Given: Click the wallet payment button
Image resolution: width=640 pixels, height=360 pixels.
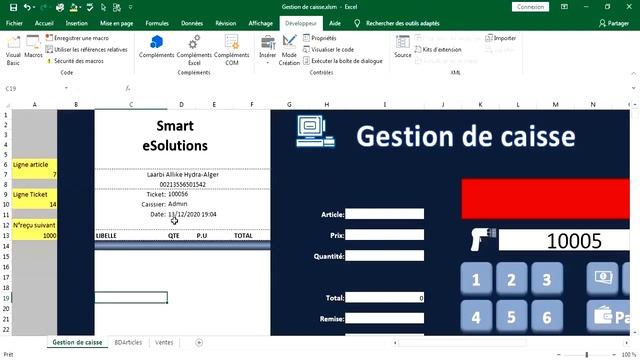Looking at the screenshot, I should click(608, 316).
